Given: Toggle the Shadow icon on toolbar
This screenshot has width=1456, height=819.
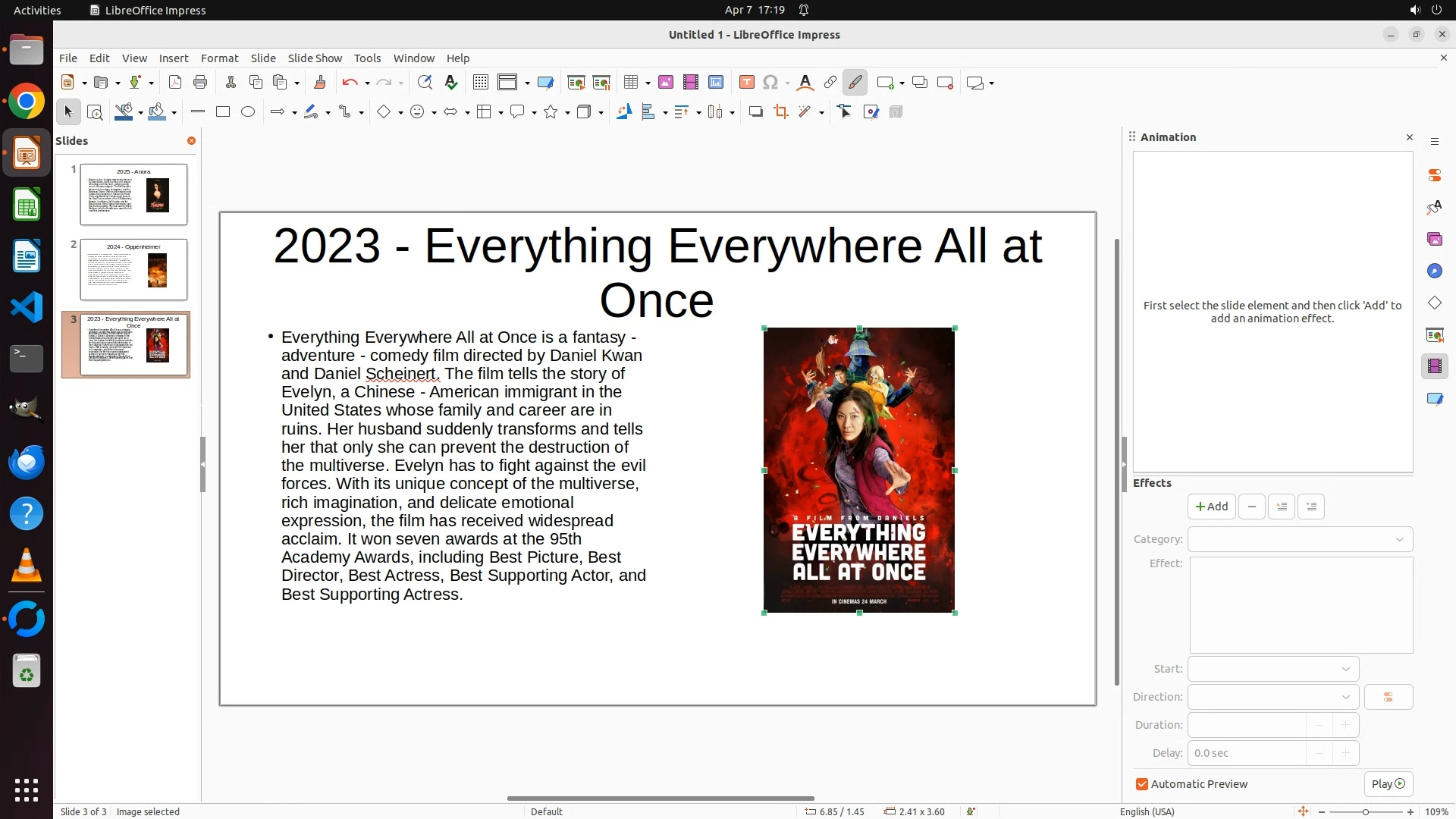Looking at the screenshot, I should click(755, 112).
